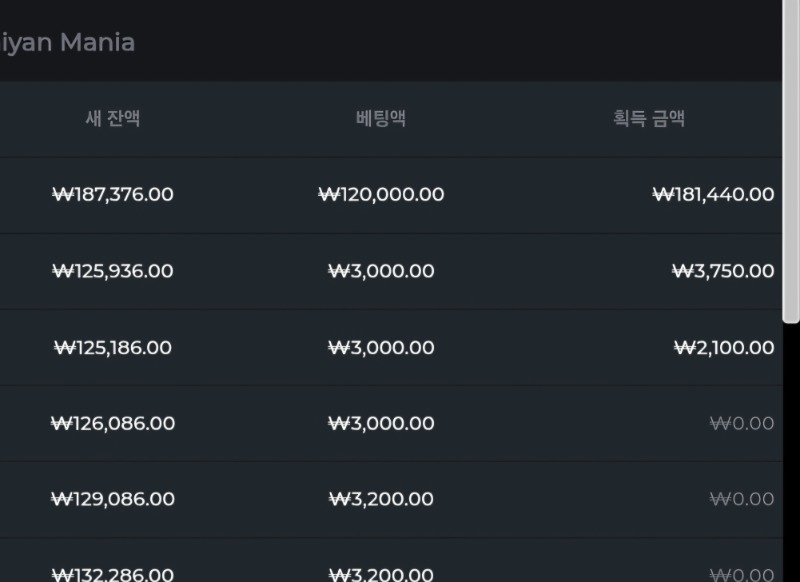Click the 베팅액 column header
The image size is (800, 582).
(381, 118)
